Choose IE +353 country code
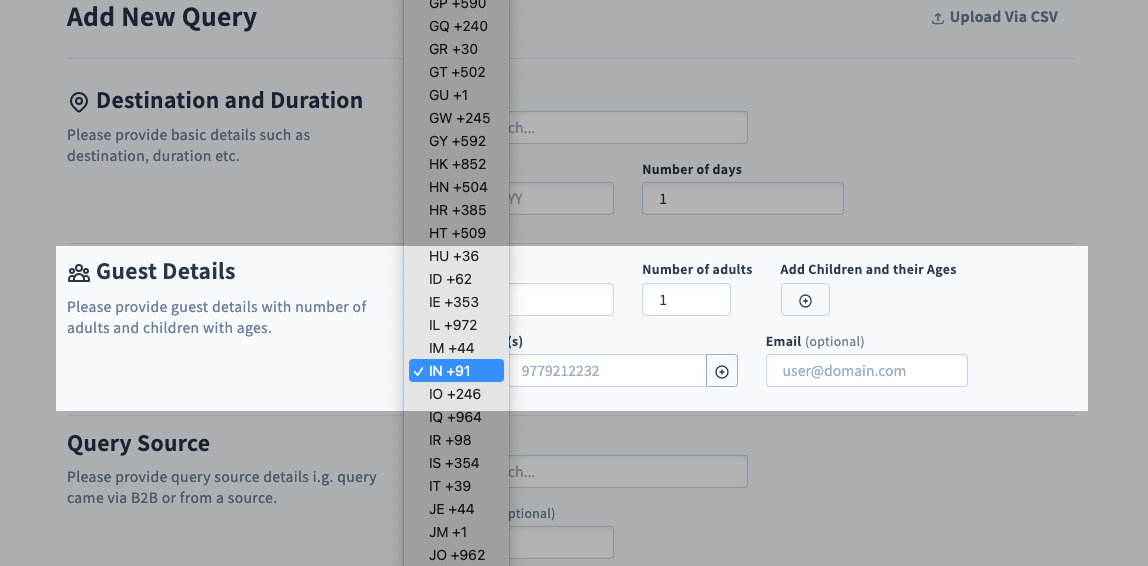The width and height of the screenshot is (1148, 566). [456, 302]
